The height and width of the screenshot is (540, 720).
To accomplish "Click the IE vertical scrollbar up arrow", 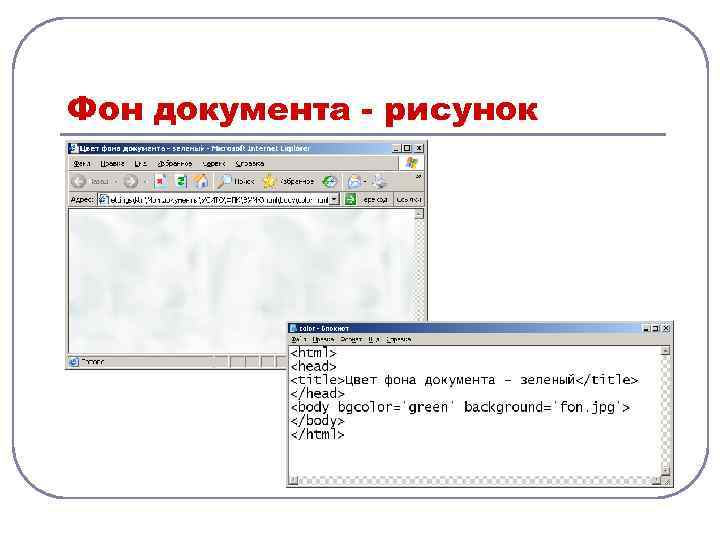I will (419, 214).
